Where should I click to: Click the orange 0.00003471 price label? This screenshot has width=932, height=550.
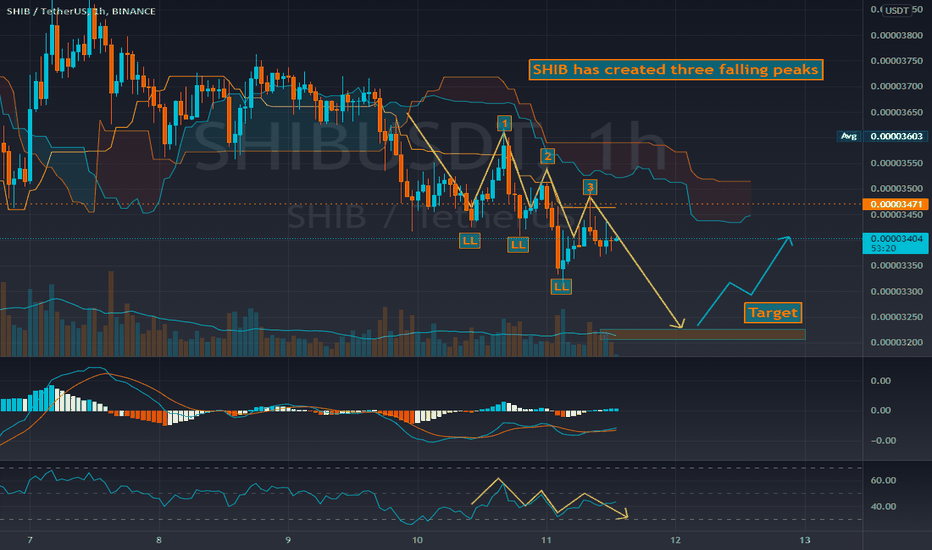pyautogui.click(x=895, y=204)
